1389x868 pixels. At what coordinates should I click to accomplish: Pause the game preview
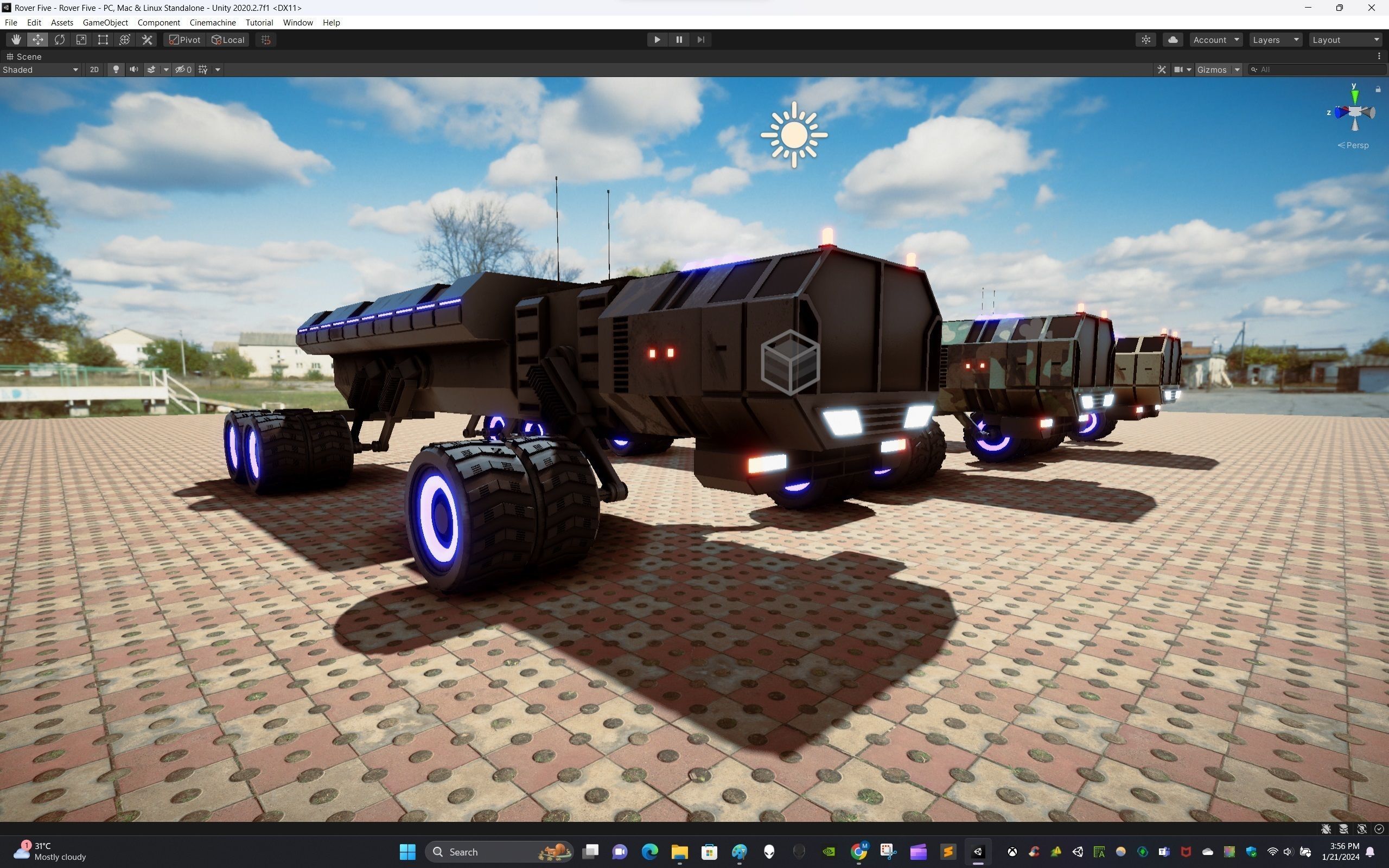(679, 40)
